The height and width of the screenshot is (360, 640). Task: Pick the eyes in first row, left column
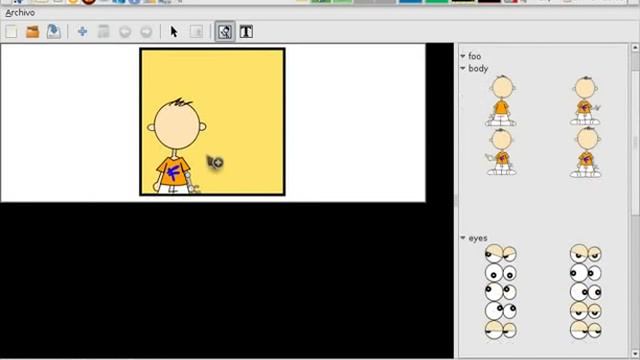click(x=500, y=253)
